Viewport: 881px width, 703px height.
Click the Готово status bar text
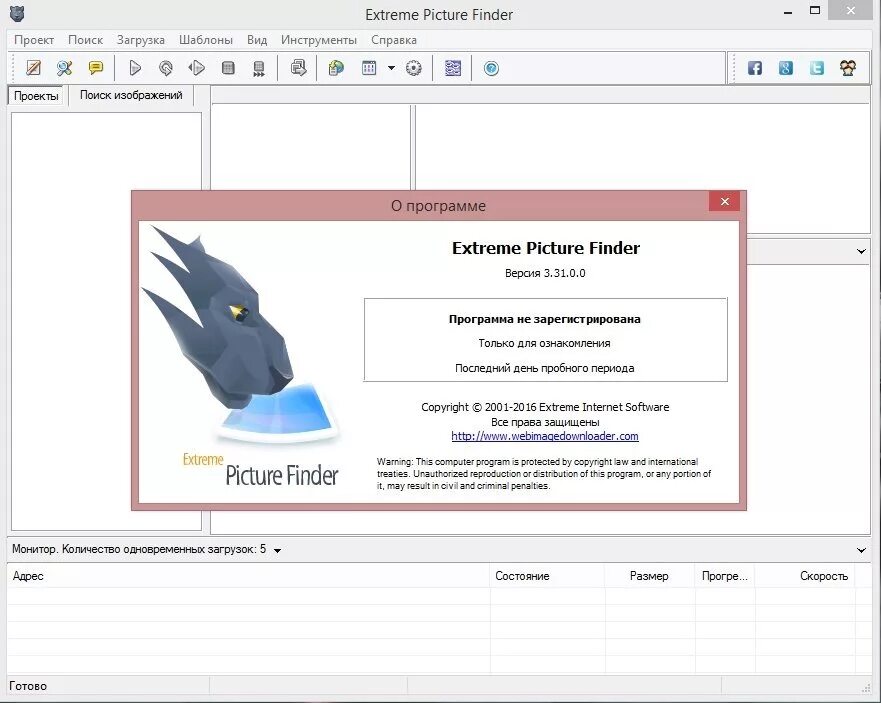click(x=28, y=686)
